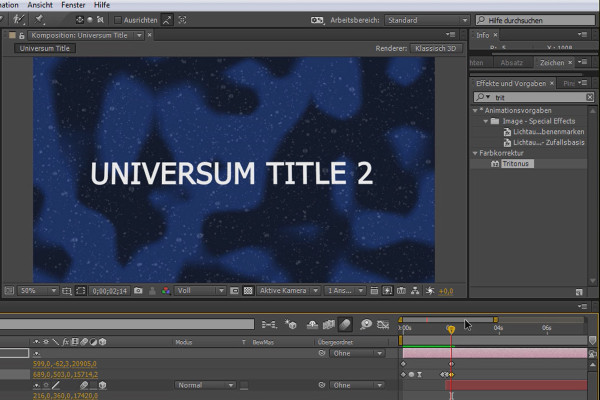The width and height of the screenshot is (600, 400).
Task: Reset exposure with the aperture icon
Action: click(x=430, y=291)
